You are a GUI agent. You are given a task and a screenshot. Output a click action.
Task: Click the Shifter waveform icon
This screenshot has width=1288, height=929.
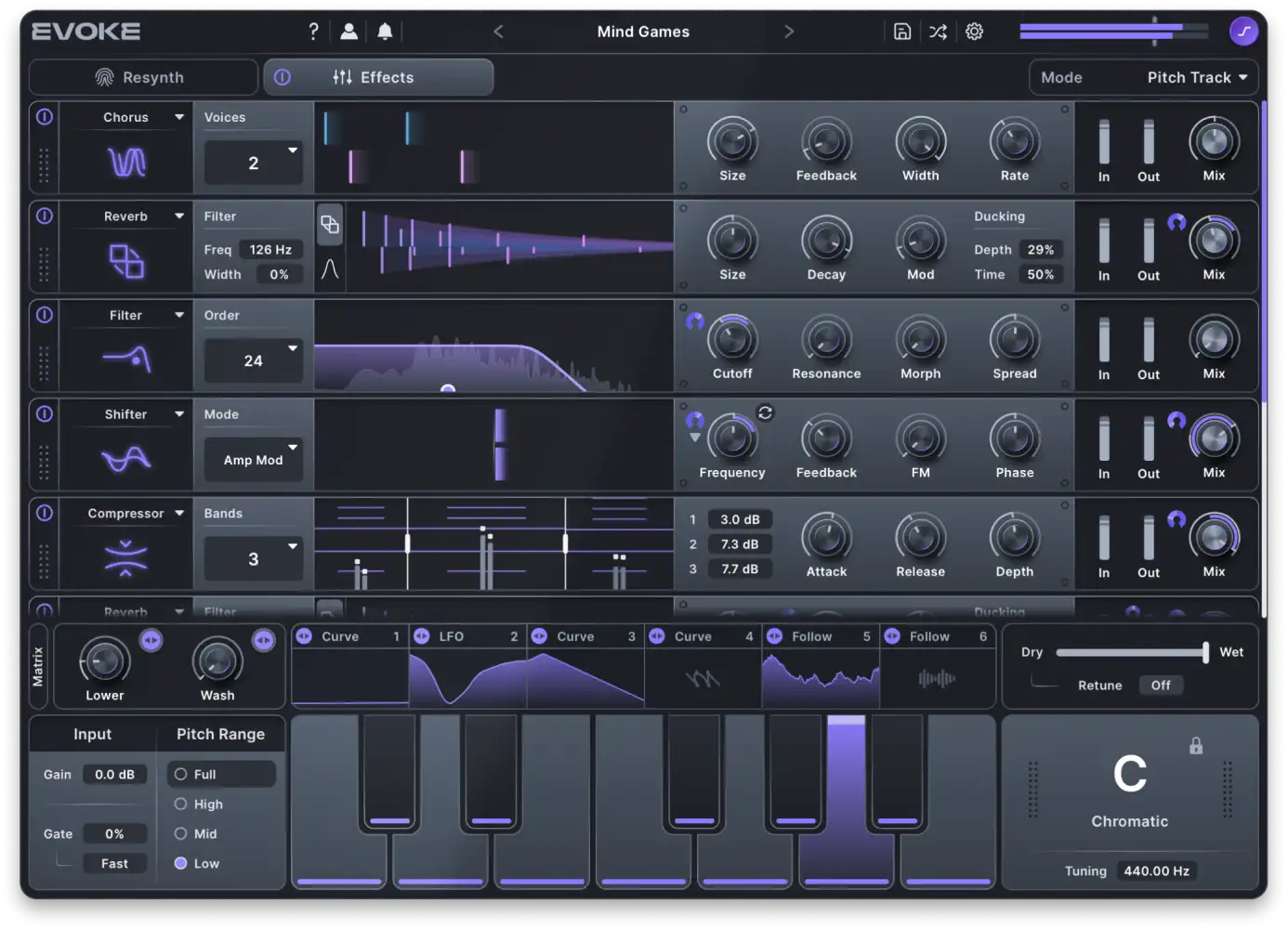[126, 457]
